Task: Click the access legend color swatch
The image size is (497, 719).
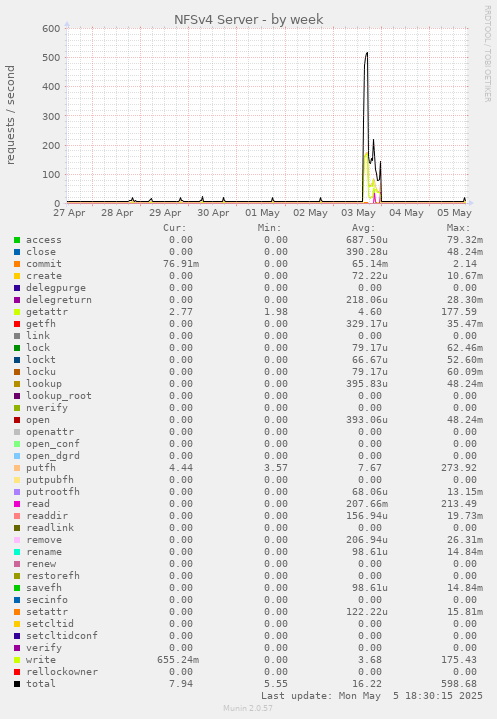Action: pyautogui.click(x=17, y=240)
